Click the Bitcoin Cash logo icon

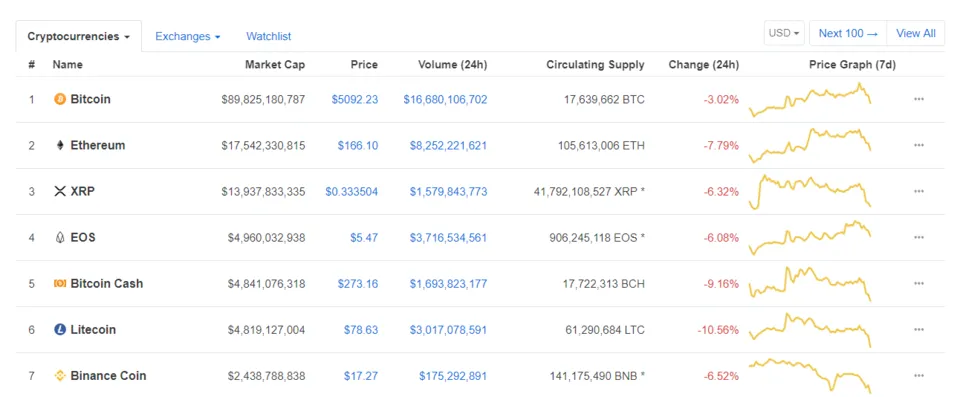click(60, 284)
